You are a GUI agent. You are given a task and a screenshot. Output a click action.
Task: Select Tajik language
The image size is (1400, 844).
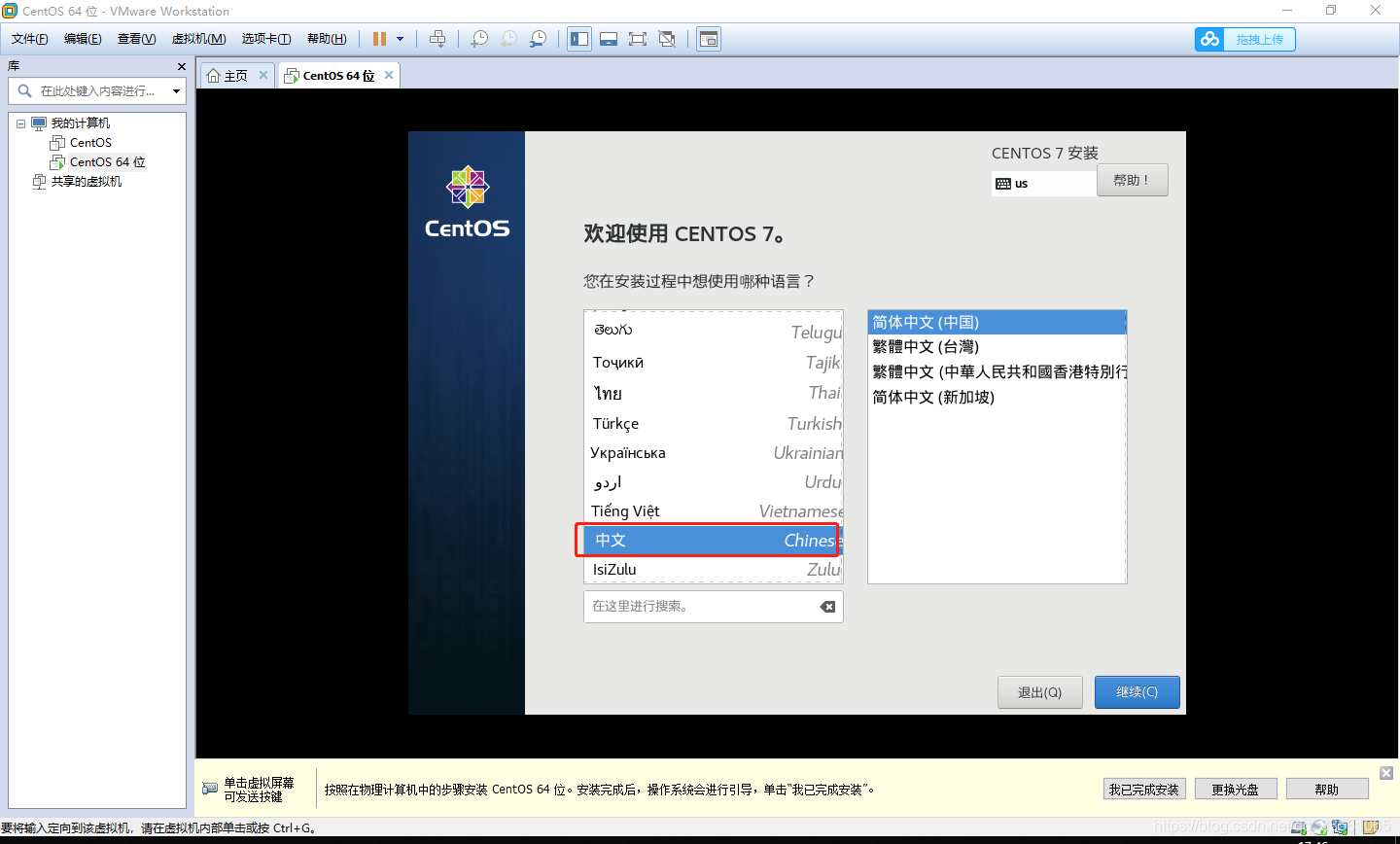tap(714, 362)
